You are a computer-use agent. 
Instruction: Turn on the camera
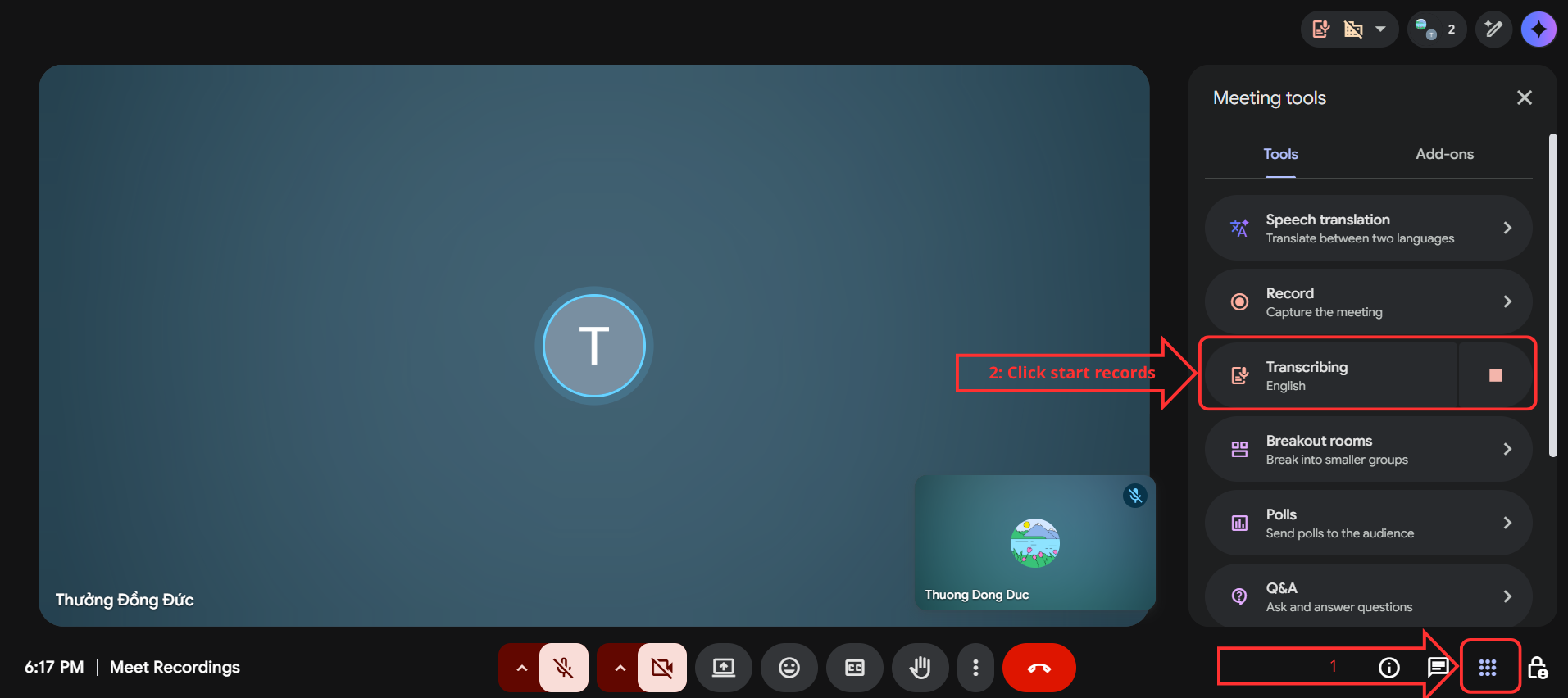point(662,668)
